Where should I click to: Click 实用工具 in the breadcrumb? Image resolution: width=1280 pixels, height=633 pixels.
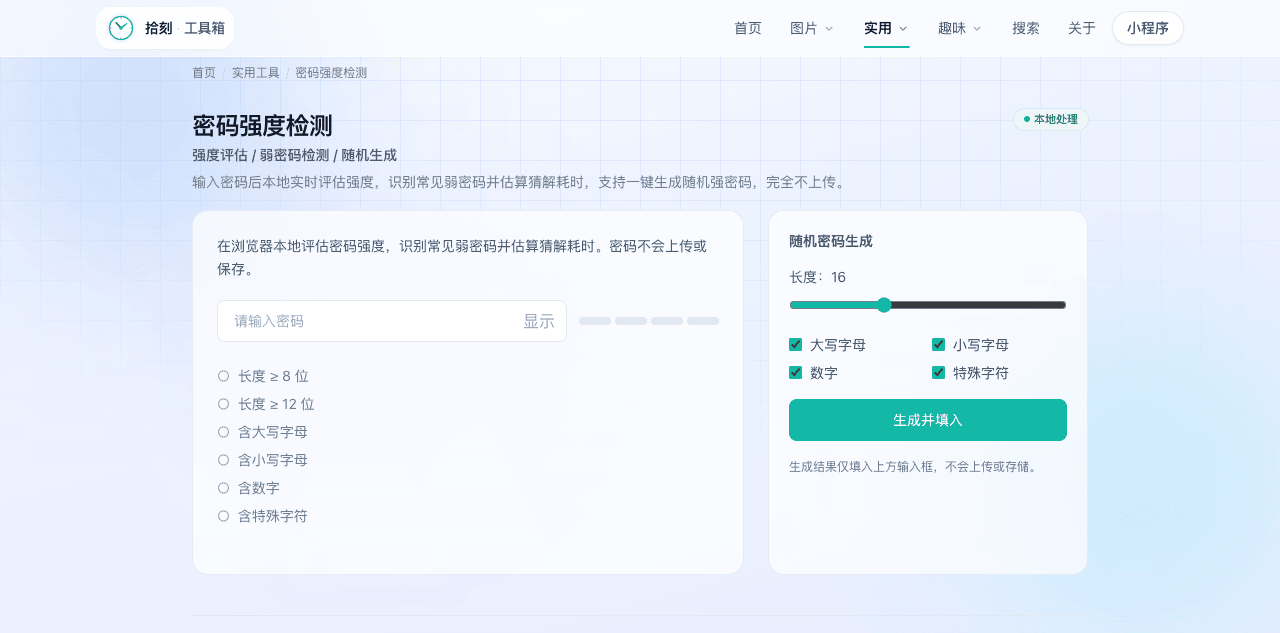tap(256, 73)
